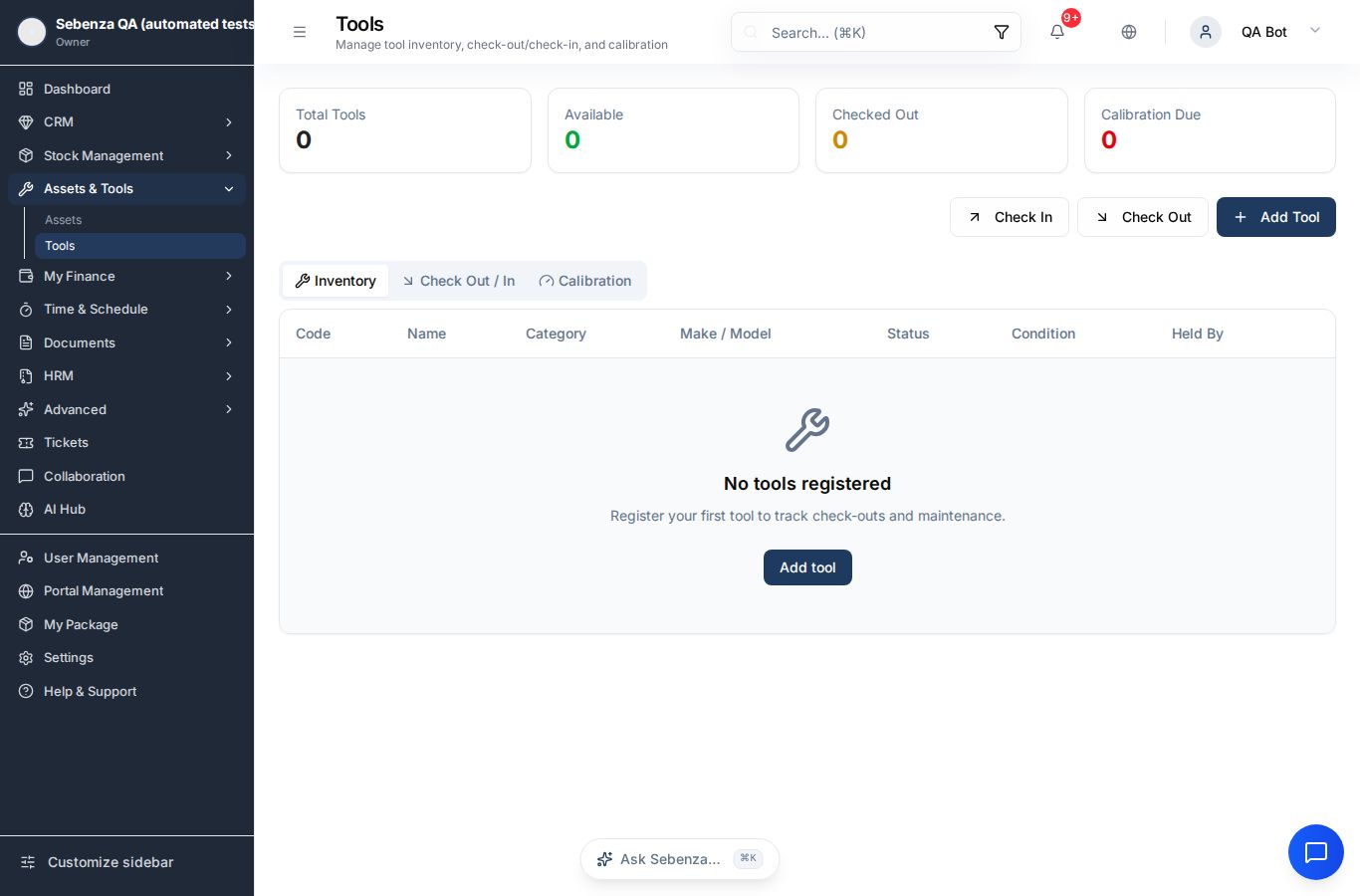Open the Ask Sebenza assistant bar
The width and height of the screenshot is (1360, 896).
point(680,859)
